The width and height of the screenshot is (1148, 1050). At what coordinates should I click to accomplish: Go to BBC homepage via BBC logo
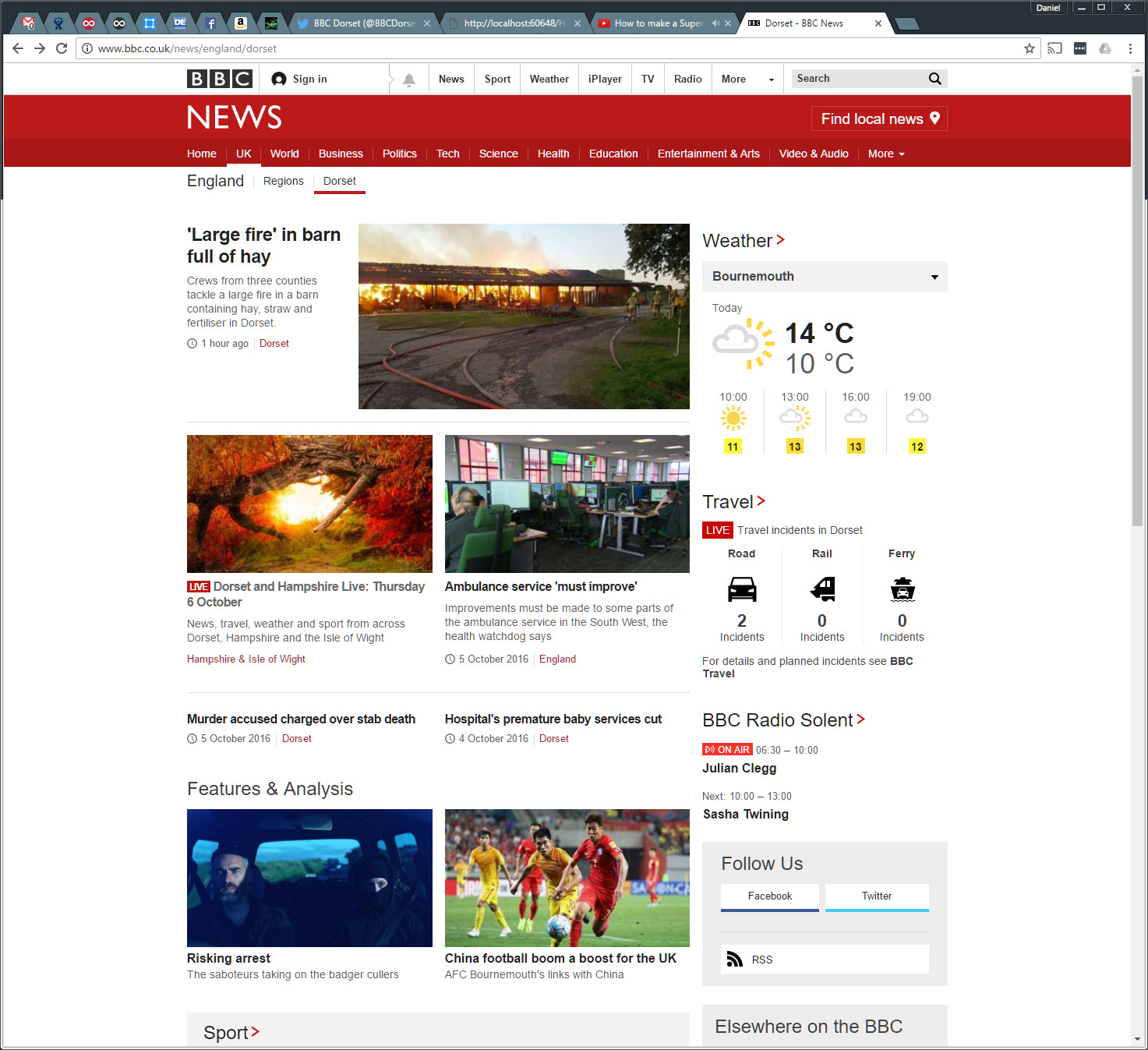pyautogui.click(x=220, y=79)
